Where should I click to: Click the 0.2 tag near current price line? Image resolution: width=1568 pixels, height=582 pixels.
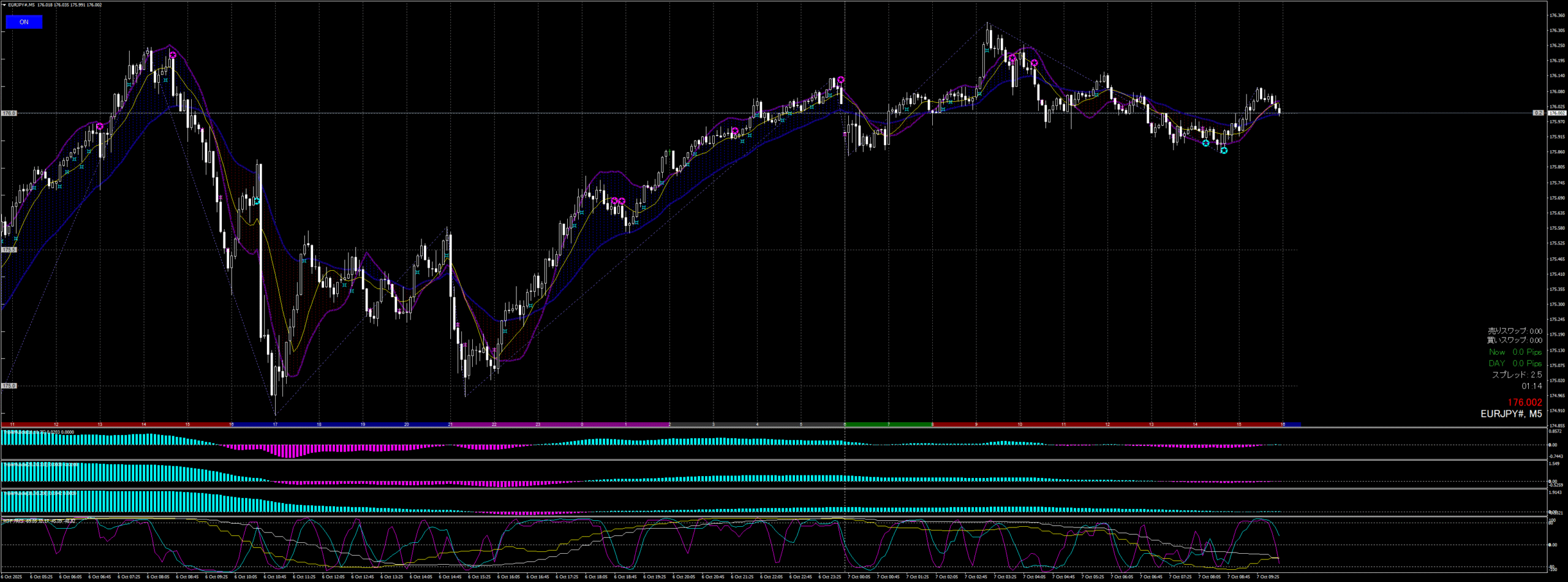pos(1538,113)
